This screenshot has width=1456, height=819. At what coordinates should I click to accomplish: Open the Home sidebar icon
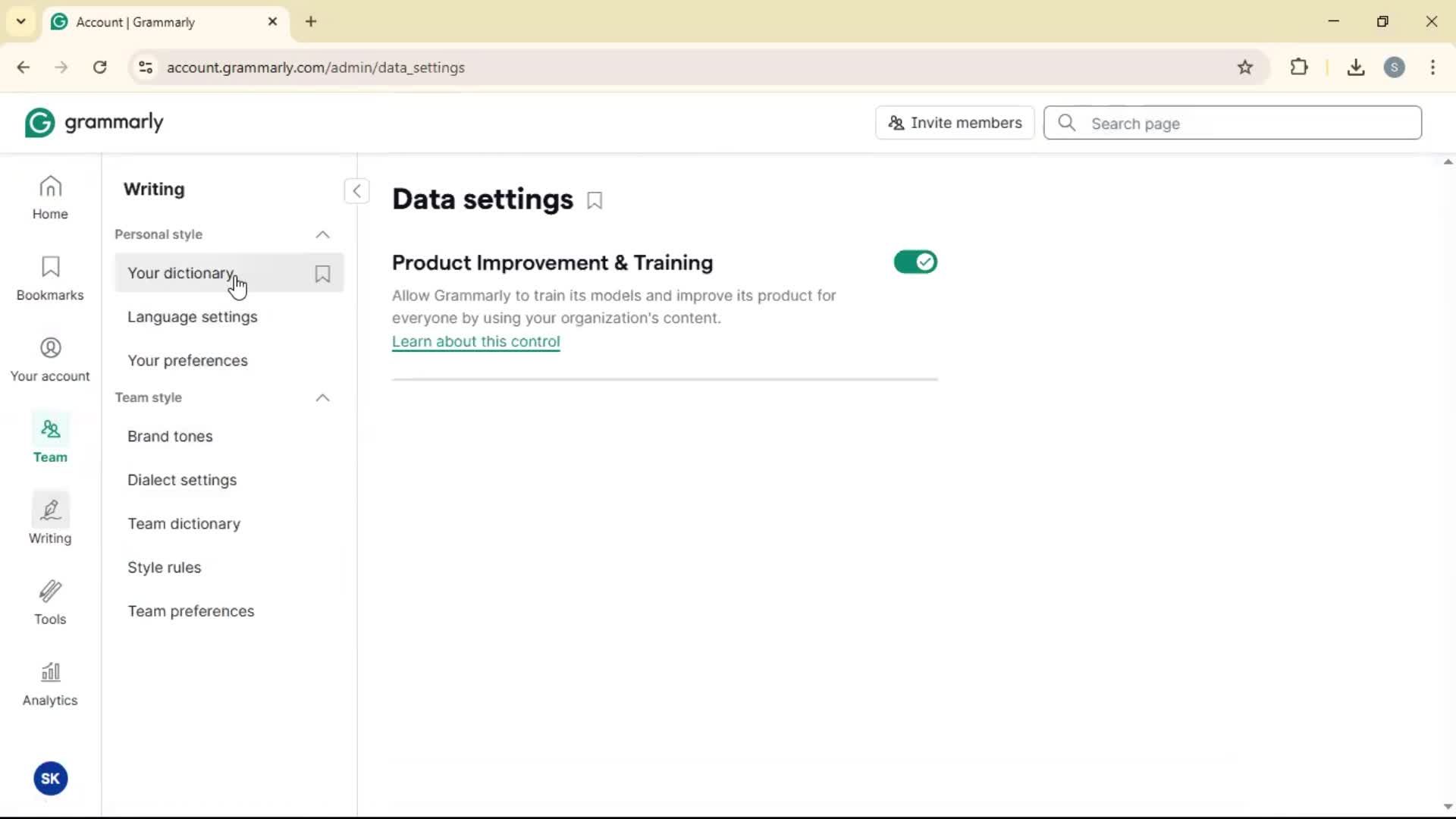(50, 197)
